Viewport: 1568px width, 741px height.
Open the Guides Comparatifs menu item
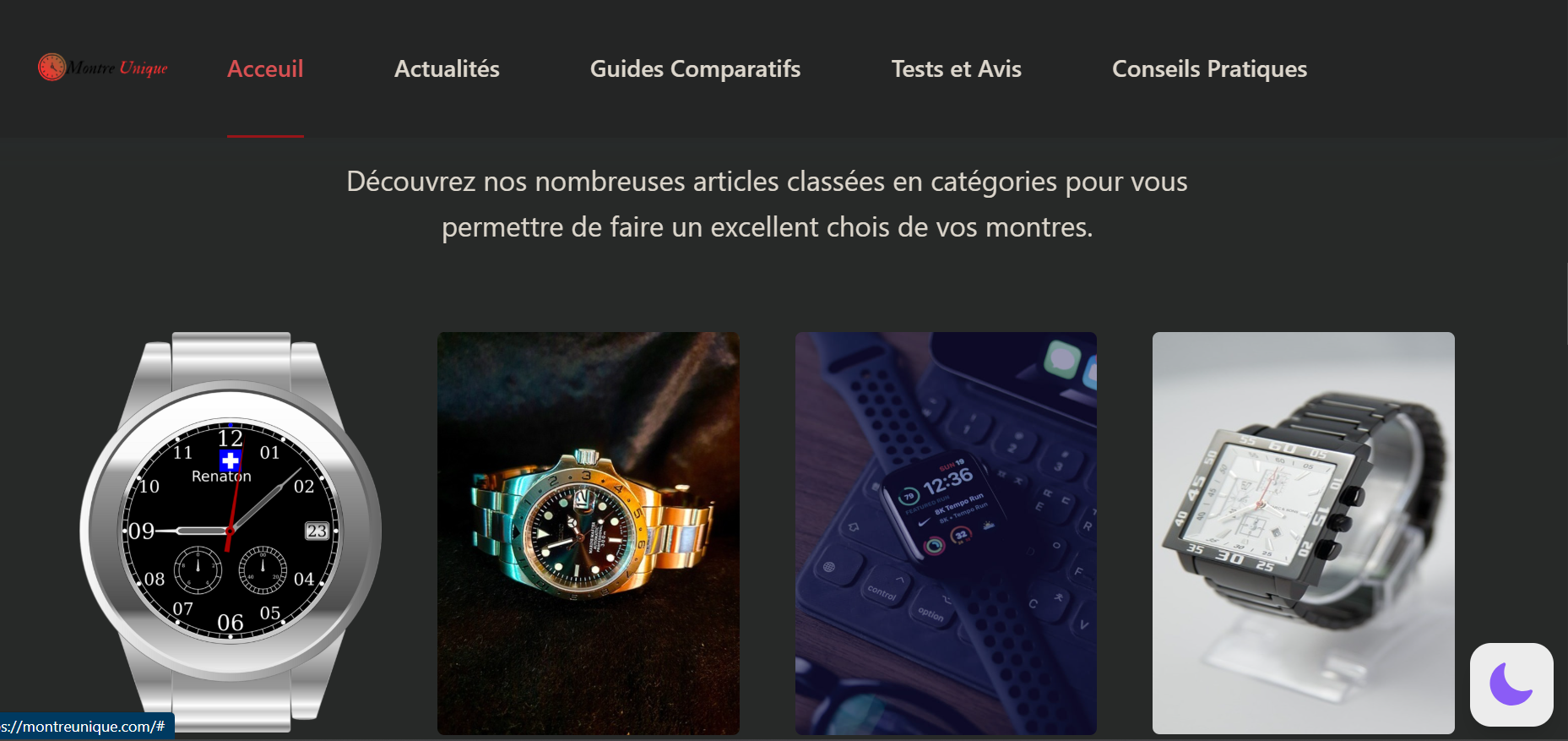(x=695, y=68)
